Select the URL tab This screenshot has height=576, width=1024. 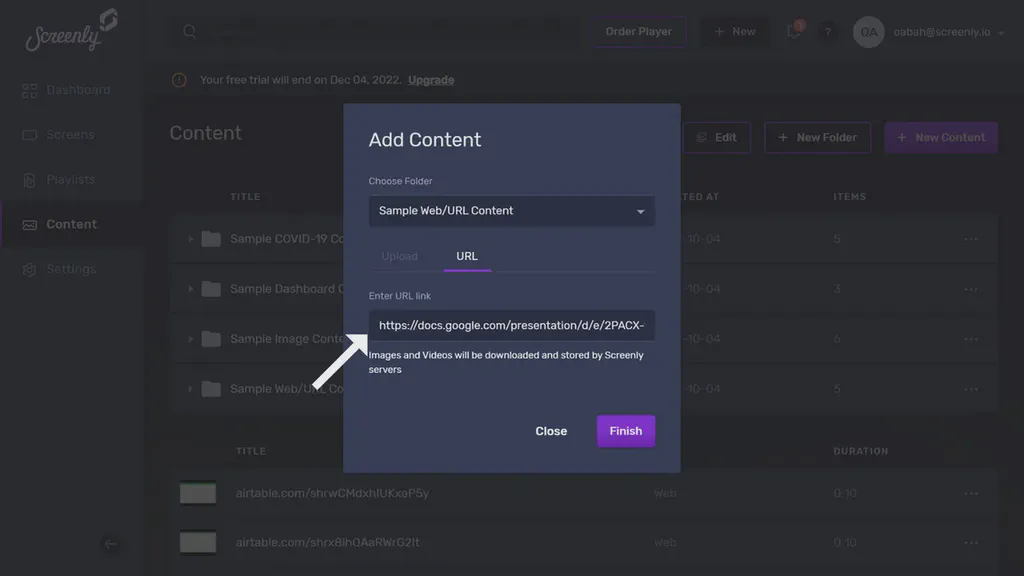click(467, 256)
